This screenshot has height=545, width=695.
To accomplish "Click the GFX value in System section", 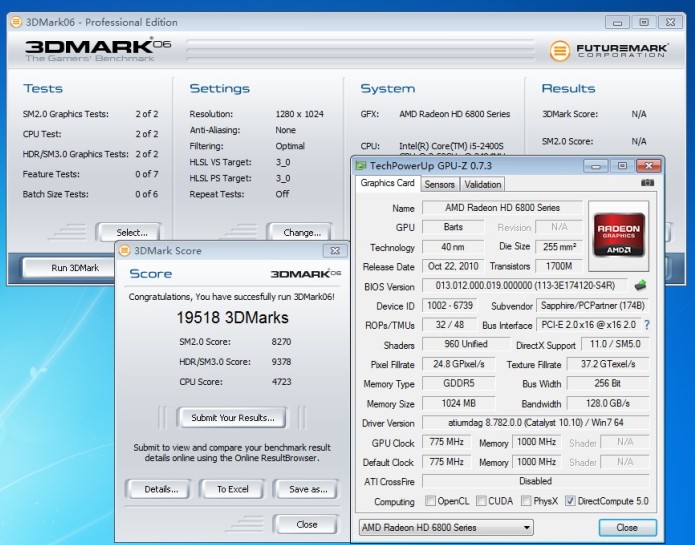I will (x=455, y=114).
